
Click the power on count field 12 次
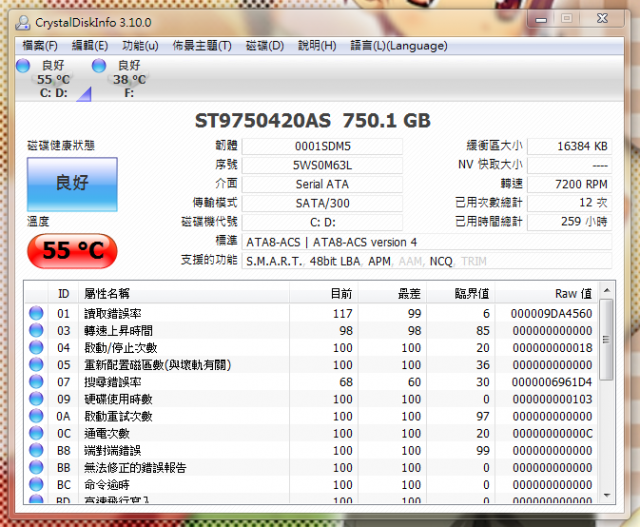click(x=569, y=203)
